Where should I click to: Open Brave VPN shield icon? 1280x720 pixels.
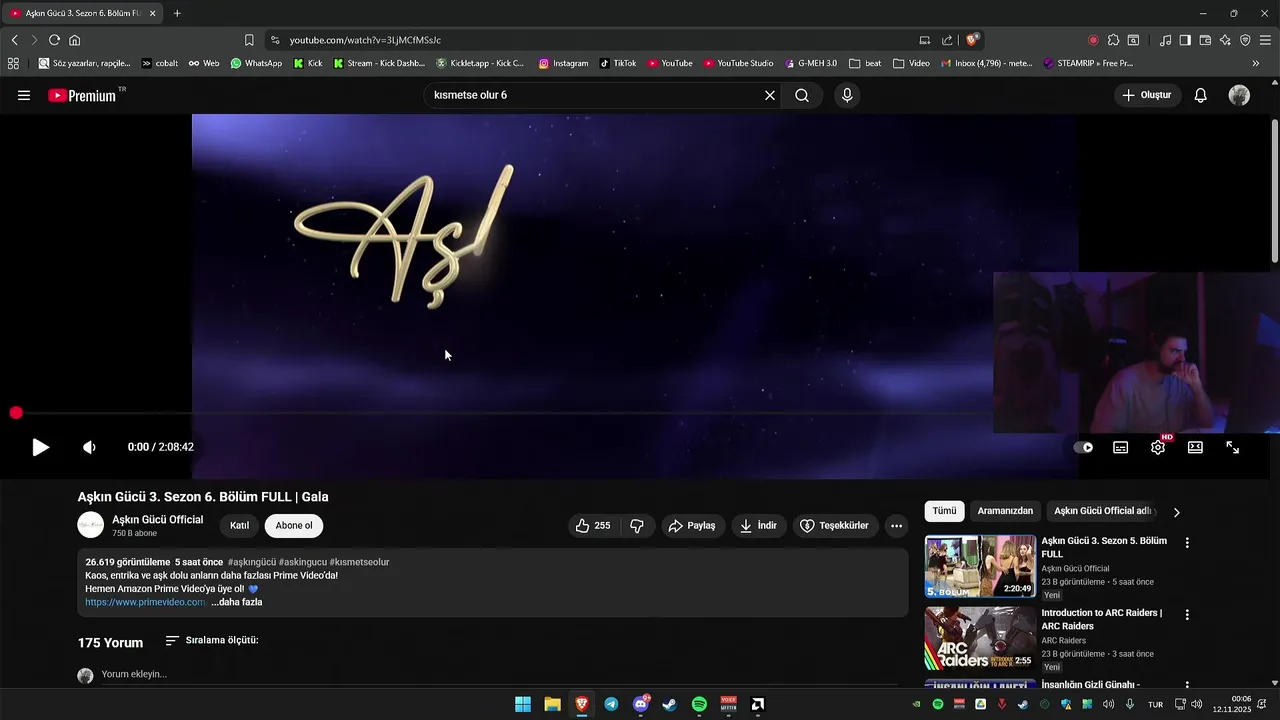(1245, 40)
